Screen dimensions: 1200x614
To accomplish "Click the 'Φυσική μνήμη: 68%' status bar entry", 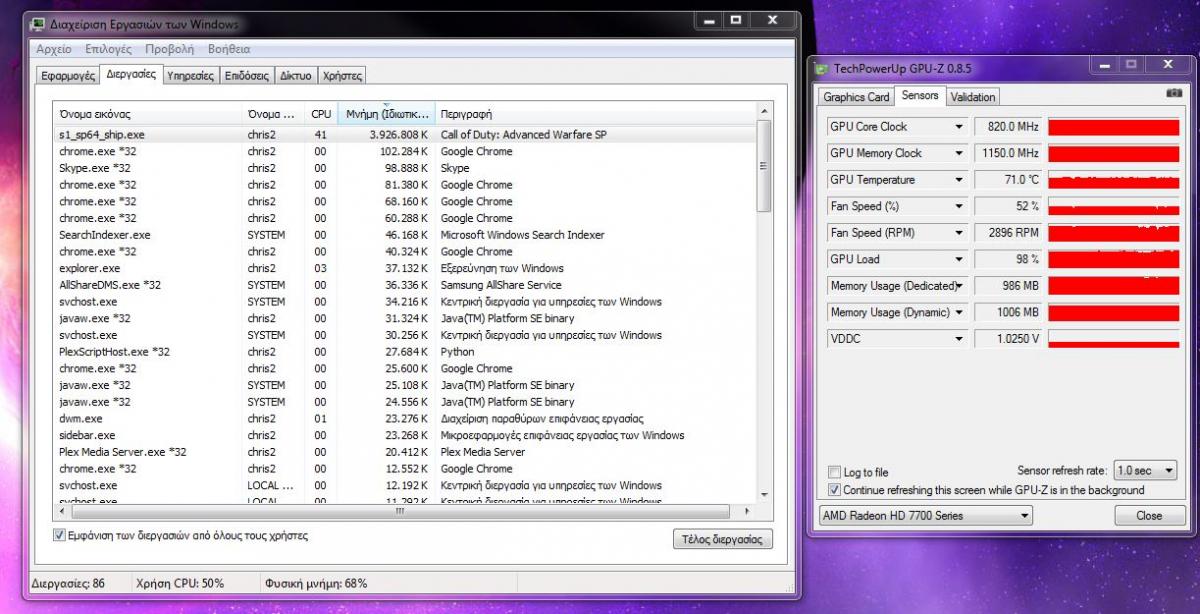I will [x=316, y=583].
